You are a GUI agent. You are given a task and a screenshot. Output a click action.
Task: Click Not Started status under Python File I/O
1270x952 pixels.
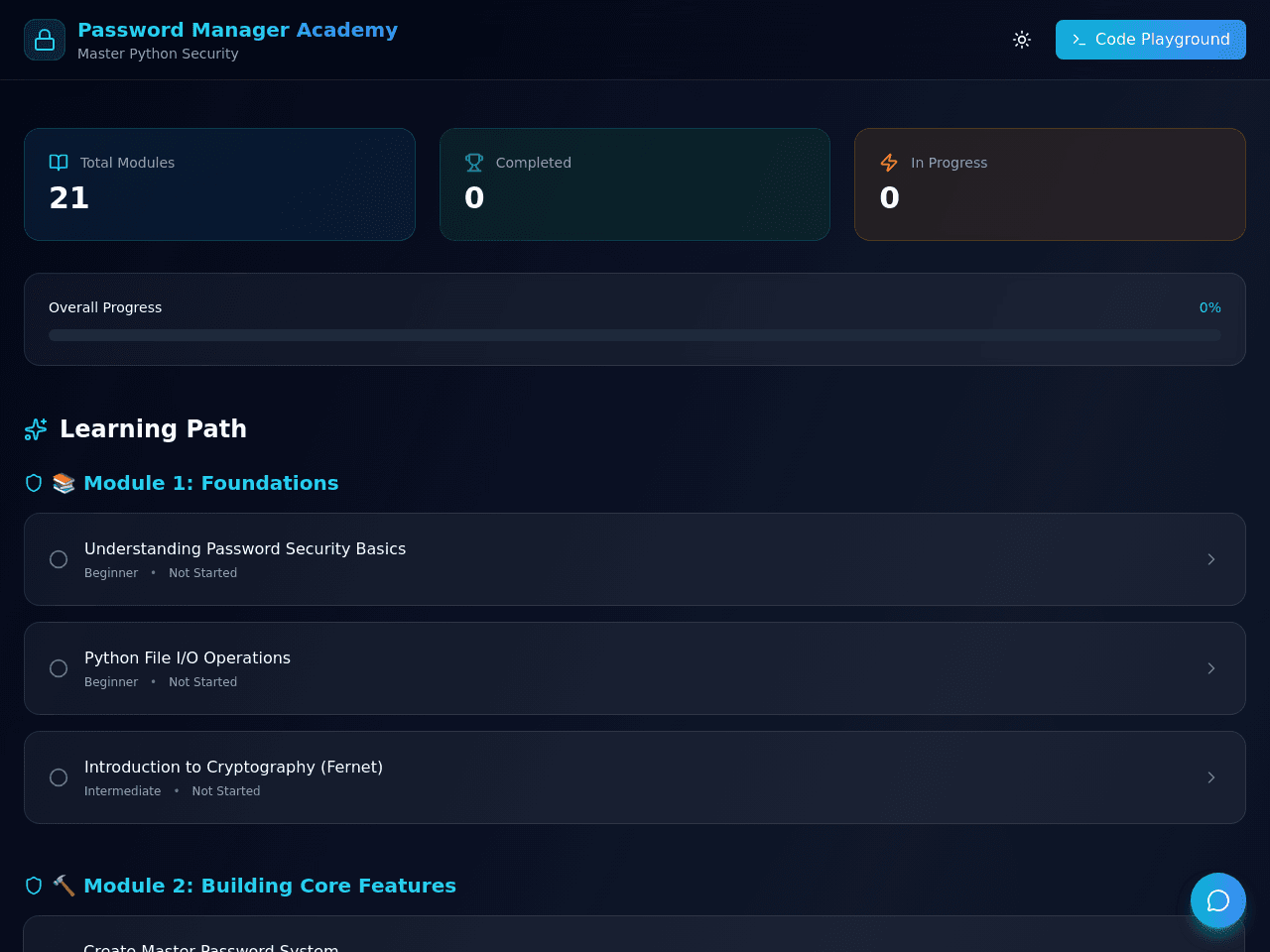pos(202,682)
